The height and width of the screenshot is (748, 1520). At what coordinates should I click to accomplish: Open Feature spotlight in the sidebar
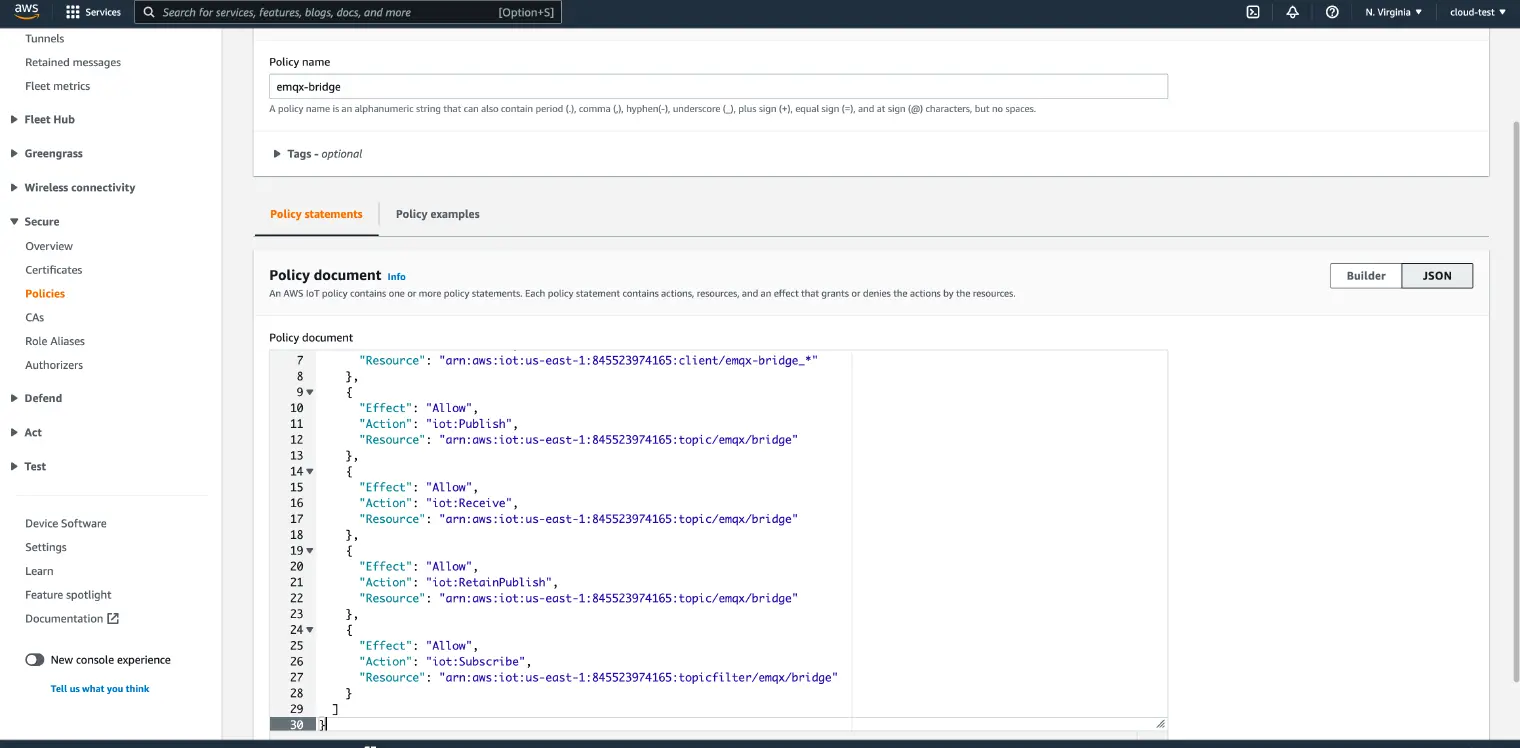(69, 595)
